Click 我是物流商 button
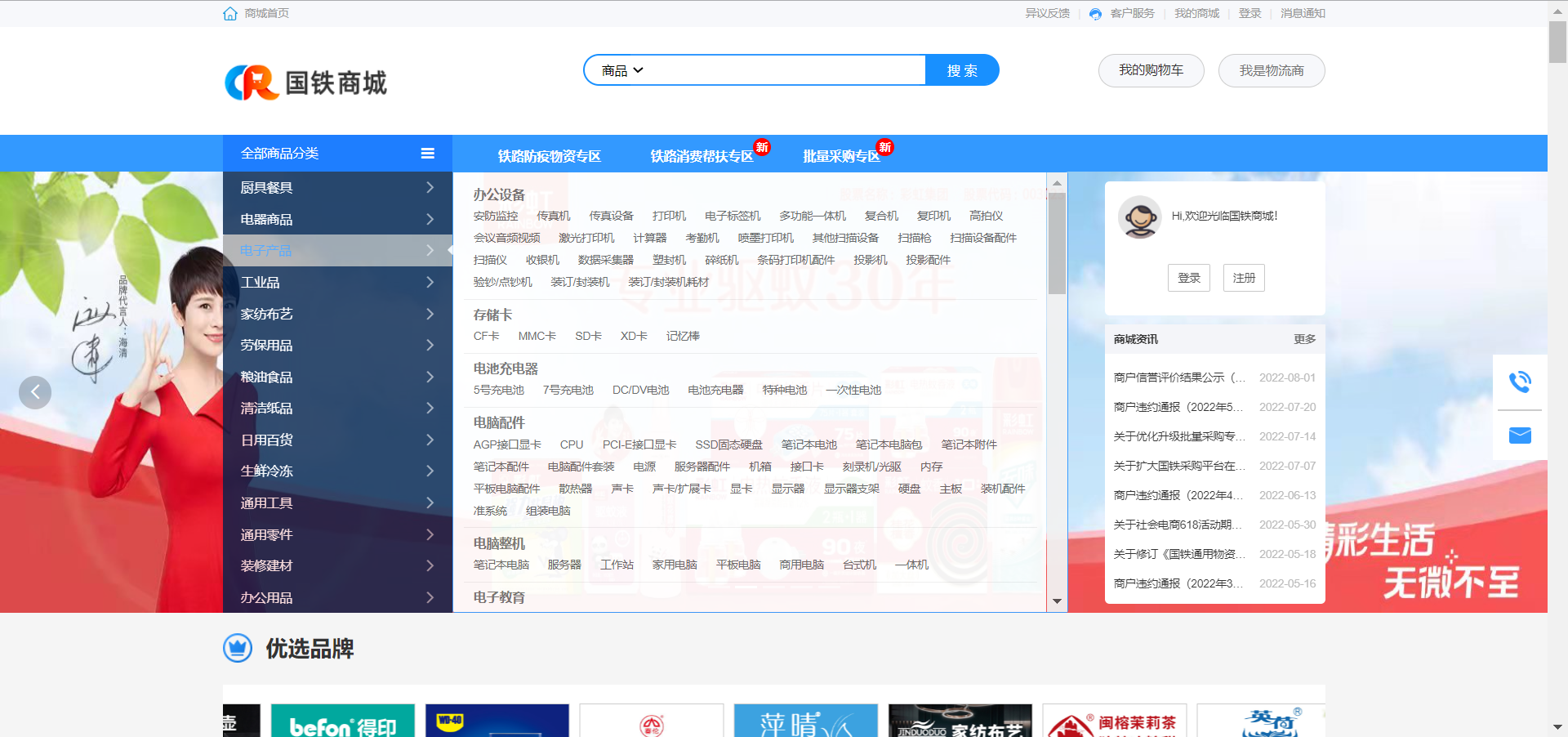This screenshot has height=737, width=1568. (x=1272, y=70)
